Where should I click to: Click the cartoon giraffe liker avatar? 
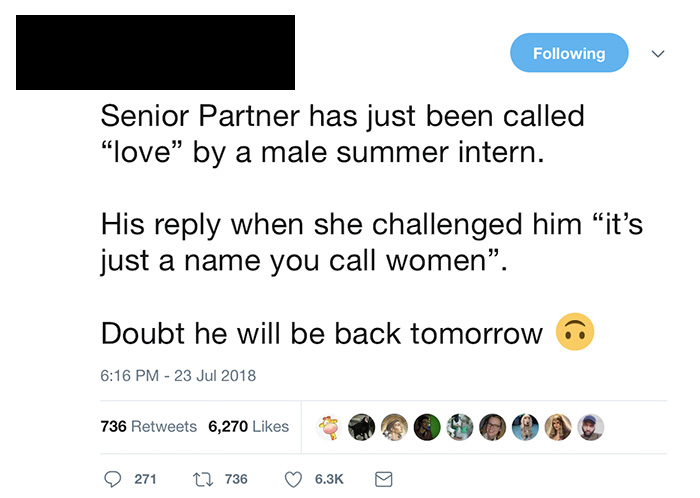[329, 427]
